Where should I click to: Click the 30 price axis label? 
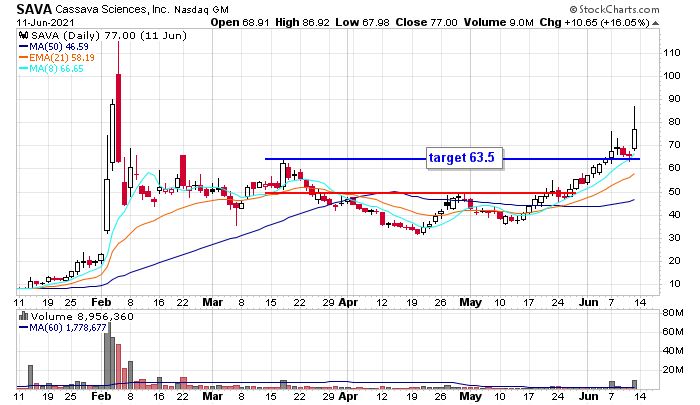click(674, 238)
